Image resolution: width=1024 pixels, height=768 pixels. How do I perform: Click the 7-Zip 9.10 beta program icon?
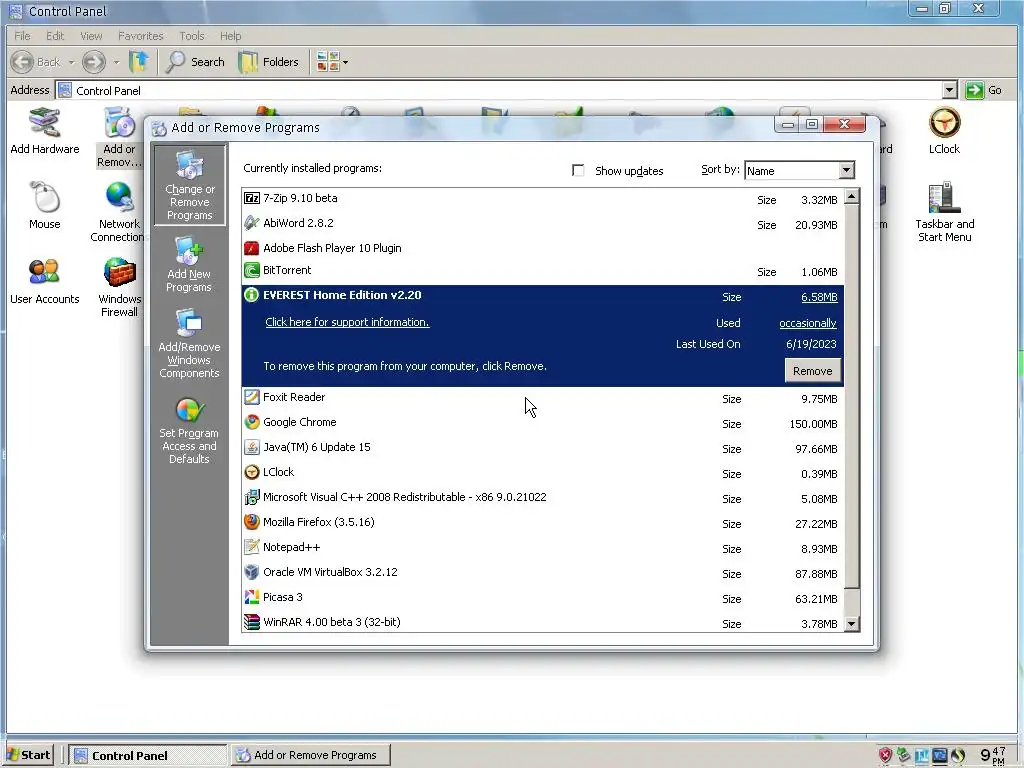point(251,198)
